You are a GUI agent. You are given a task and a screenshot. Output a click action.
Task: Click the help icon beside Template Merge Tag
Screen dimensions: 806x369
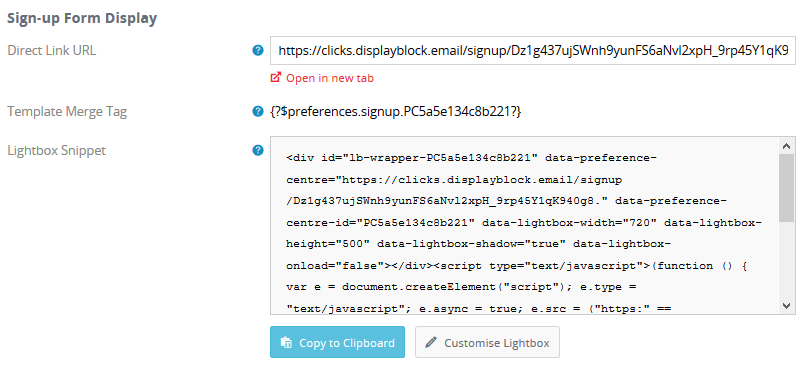click(x=258, y=111)
